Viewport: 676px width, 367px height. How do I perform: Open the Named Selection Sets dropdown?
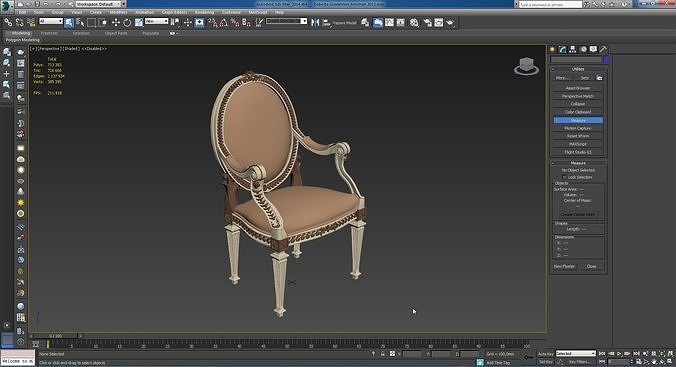coord(286,21)
